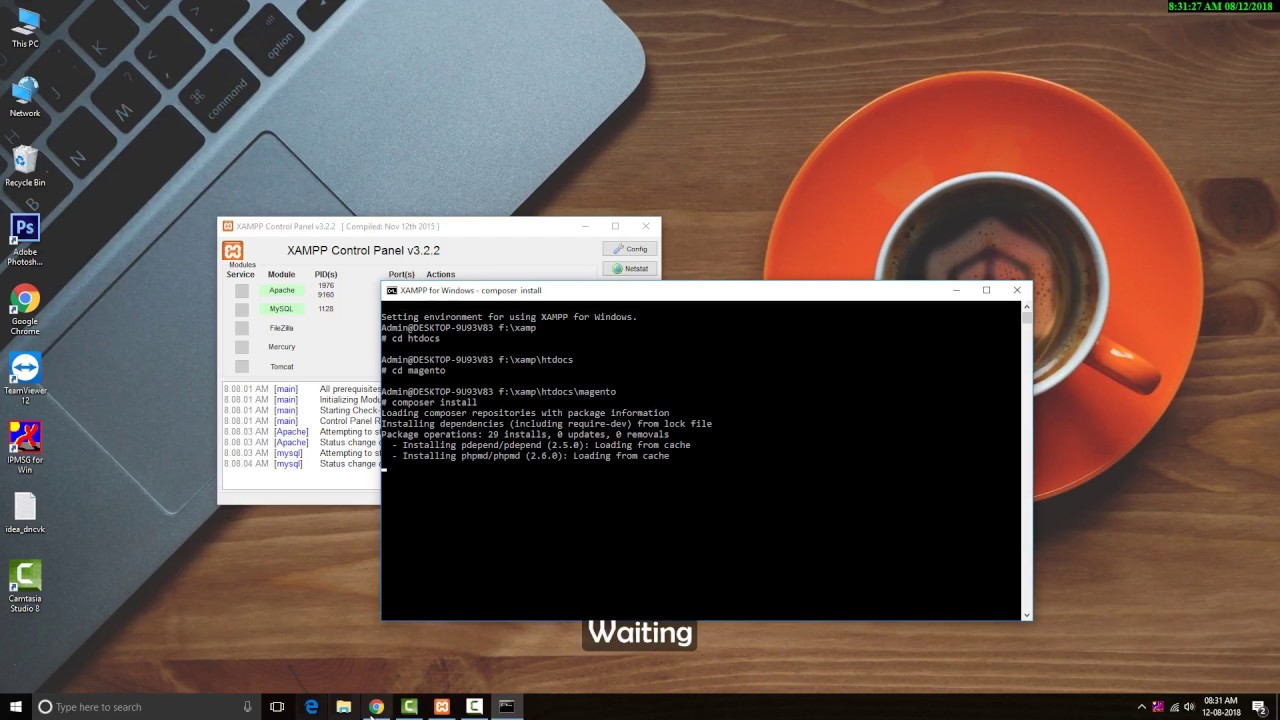This screenshot has width=1280, height=720.
Task: Switch to command prompt taskbar icon
Action: pos(507,707)
